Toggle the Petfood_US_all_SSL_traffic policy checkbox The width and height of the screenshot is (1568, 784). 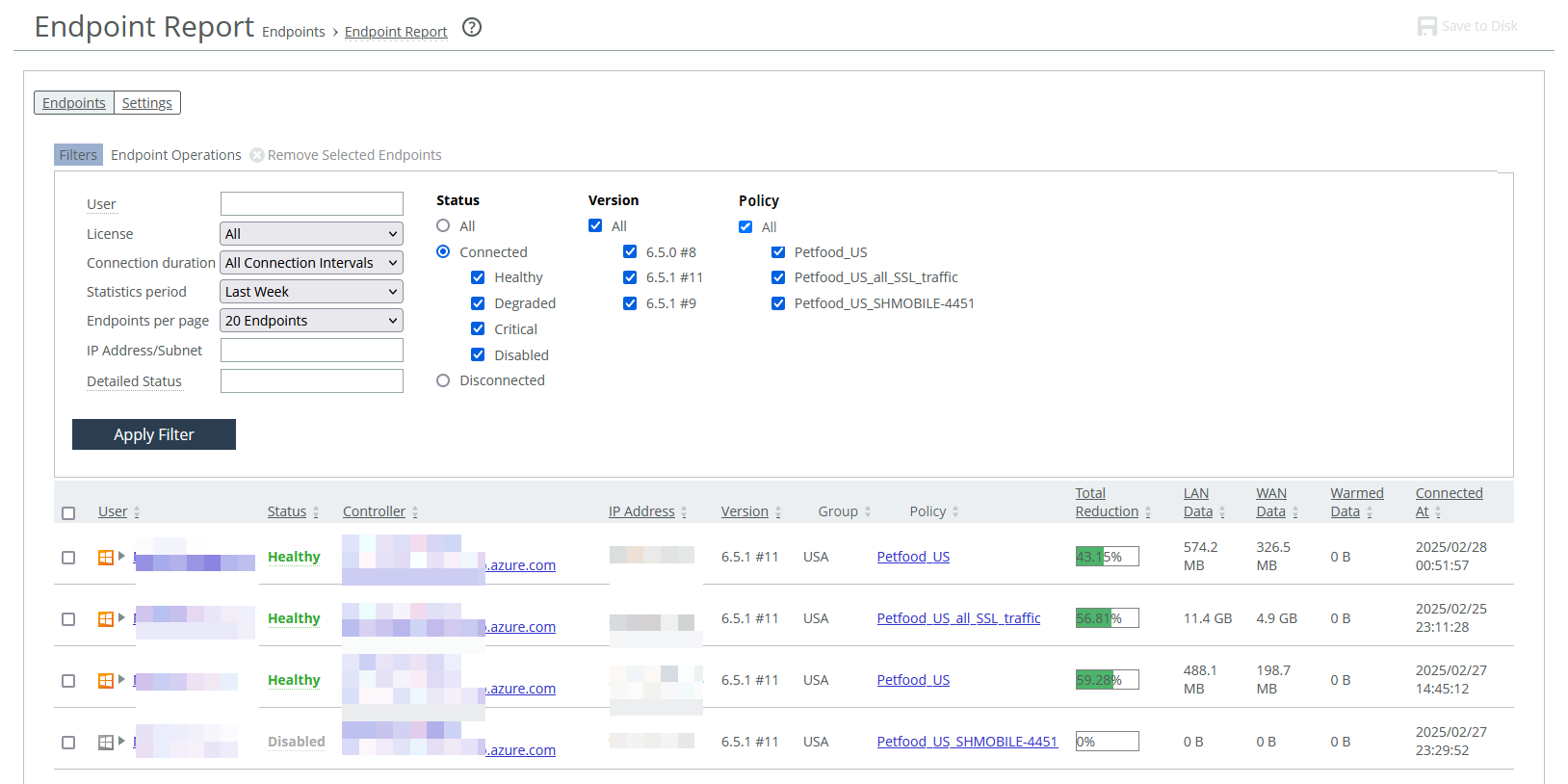778,277
